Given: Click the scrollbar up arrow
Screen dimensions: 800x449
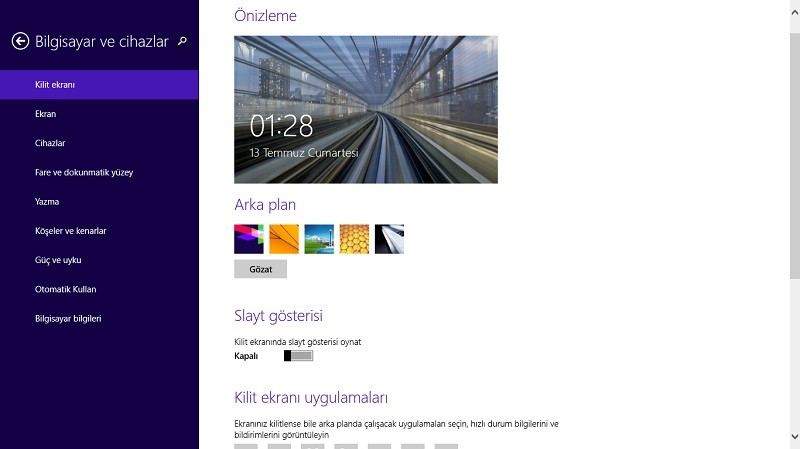Looking at the screenshot, I should coord(794,14).
